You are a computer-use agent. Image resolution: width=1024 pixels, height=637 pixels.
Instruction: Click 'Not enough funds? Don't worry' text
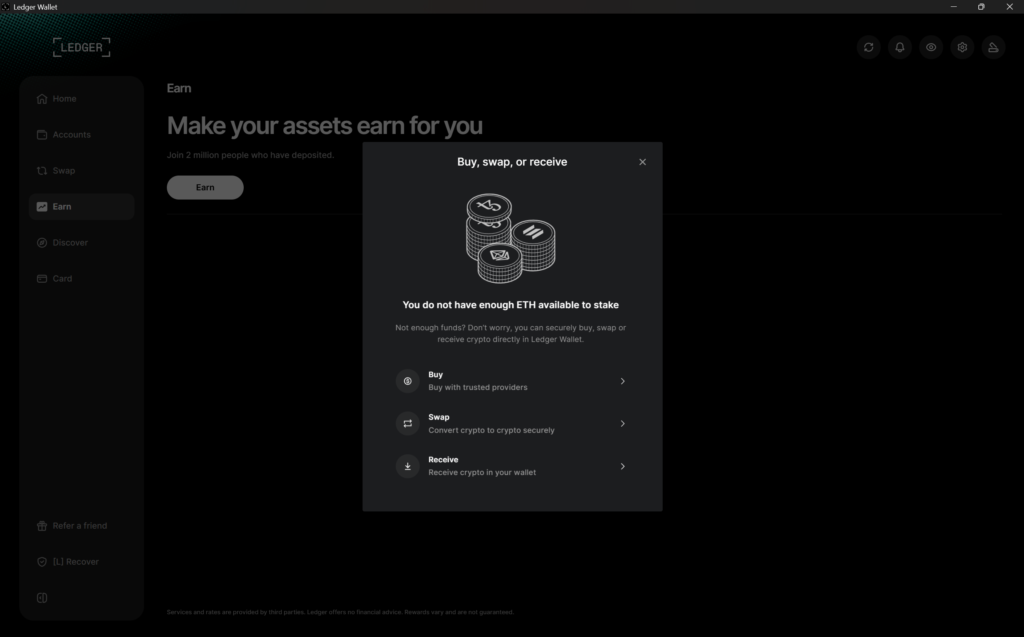tap(511, 333)
